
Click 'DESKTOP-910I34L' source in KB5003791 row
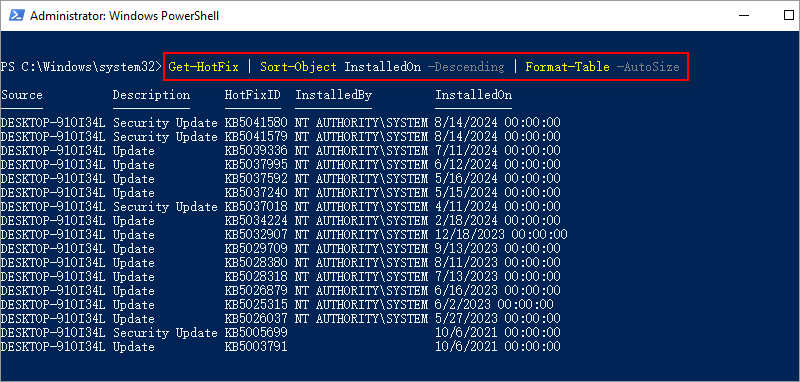tap(53, 347)
